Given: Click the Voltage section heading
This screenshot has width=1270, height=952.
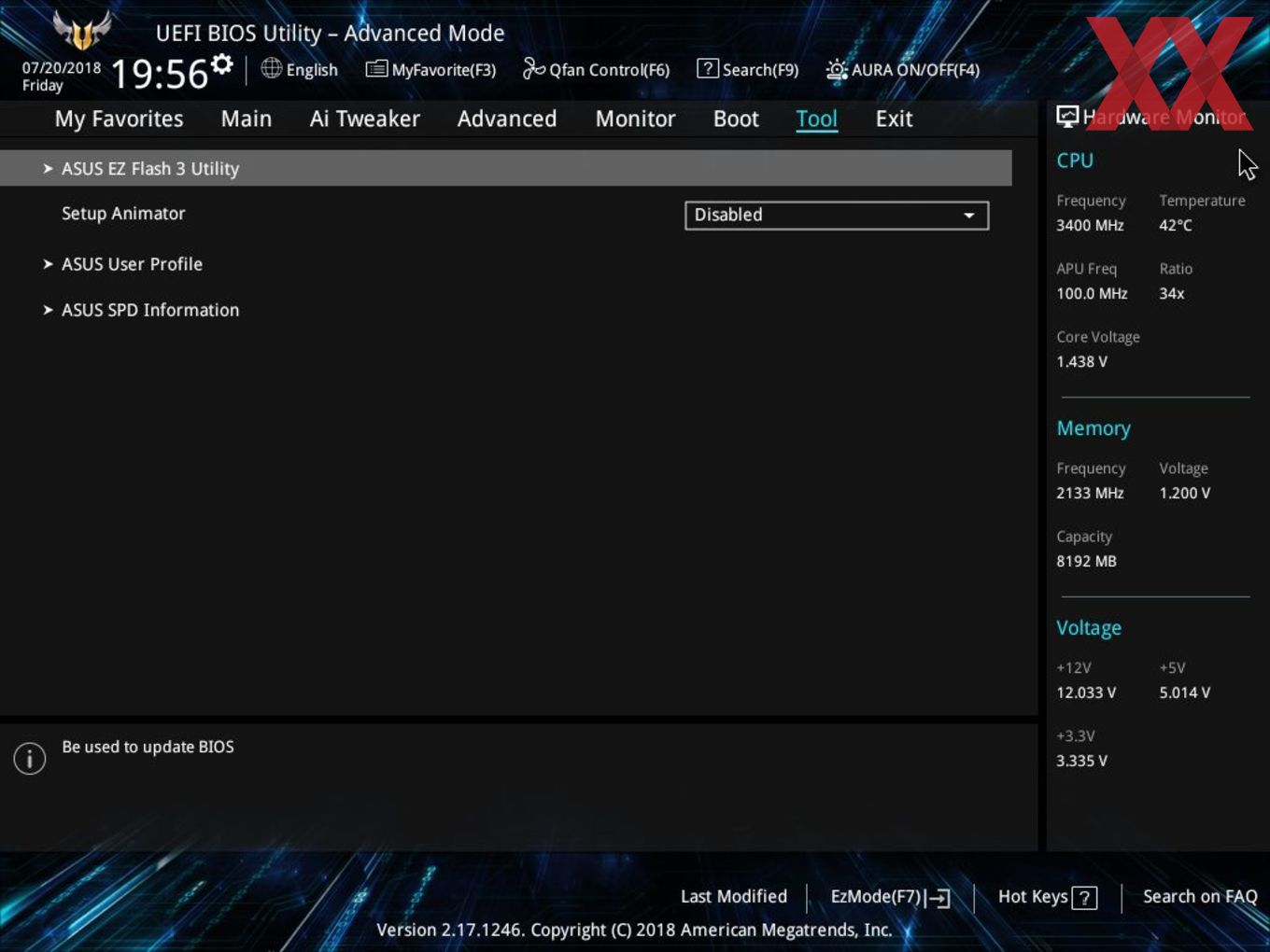Looking at the screenshot, I should pos(1089,628).
